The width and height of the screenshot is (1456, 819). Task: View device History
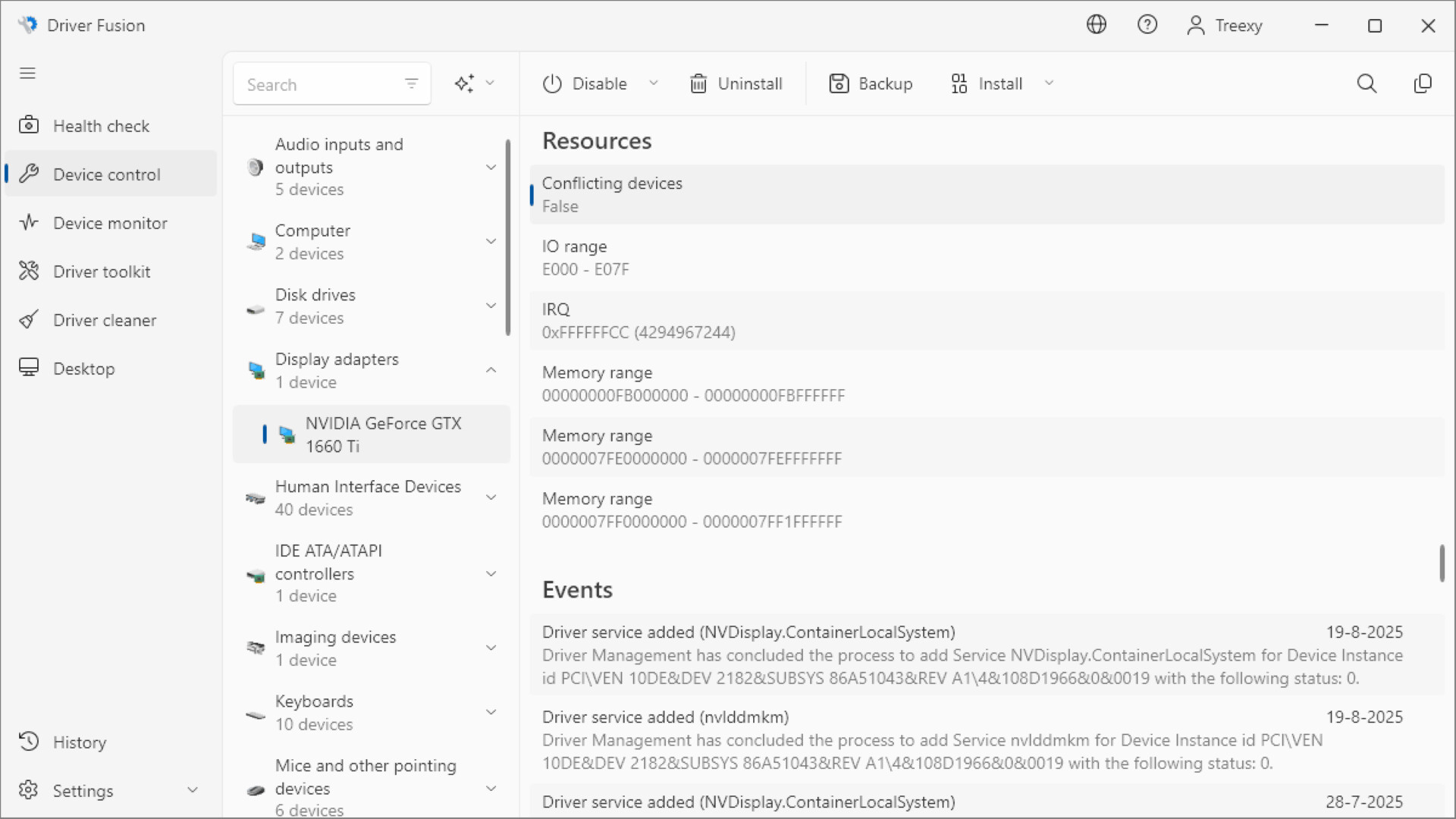pyautogui.click(x=80, y=742)
